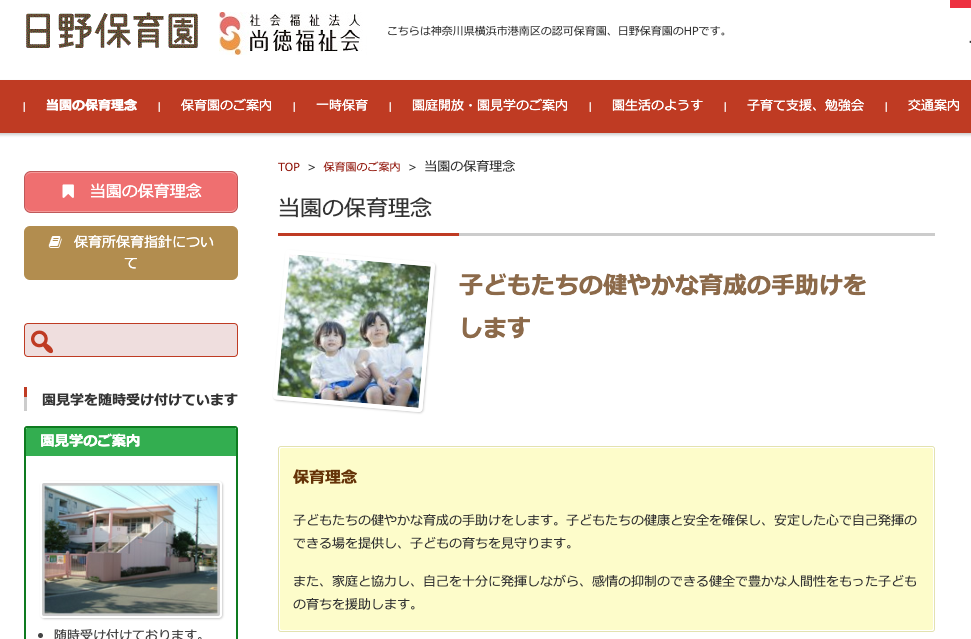Open 園生活のようす menu item
This screenshot has width=971, height=639.
point(657,105)
